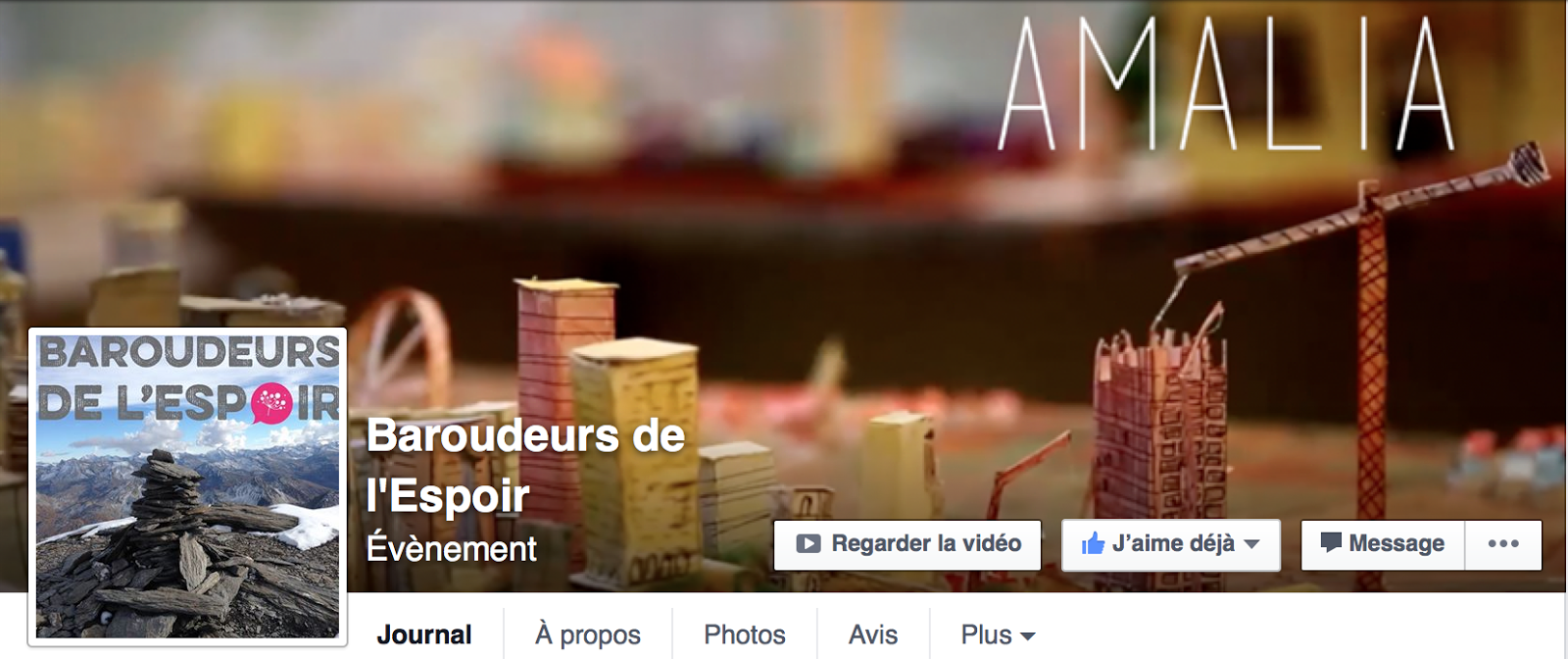Viewport: 1568px width, 659px height.
Task: Switch to the Journal tab
Action: point(424,634)
